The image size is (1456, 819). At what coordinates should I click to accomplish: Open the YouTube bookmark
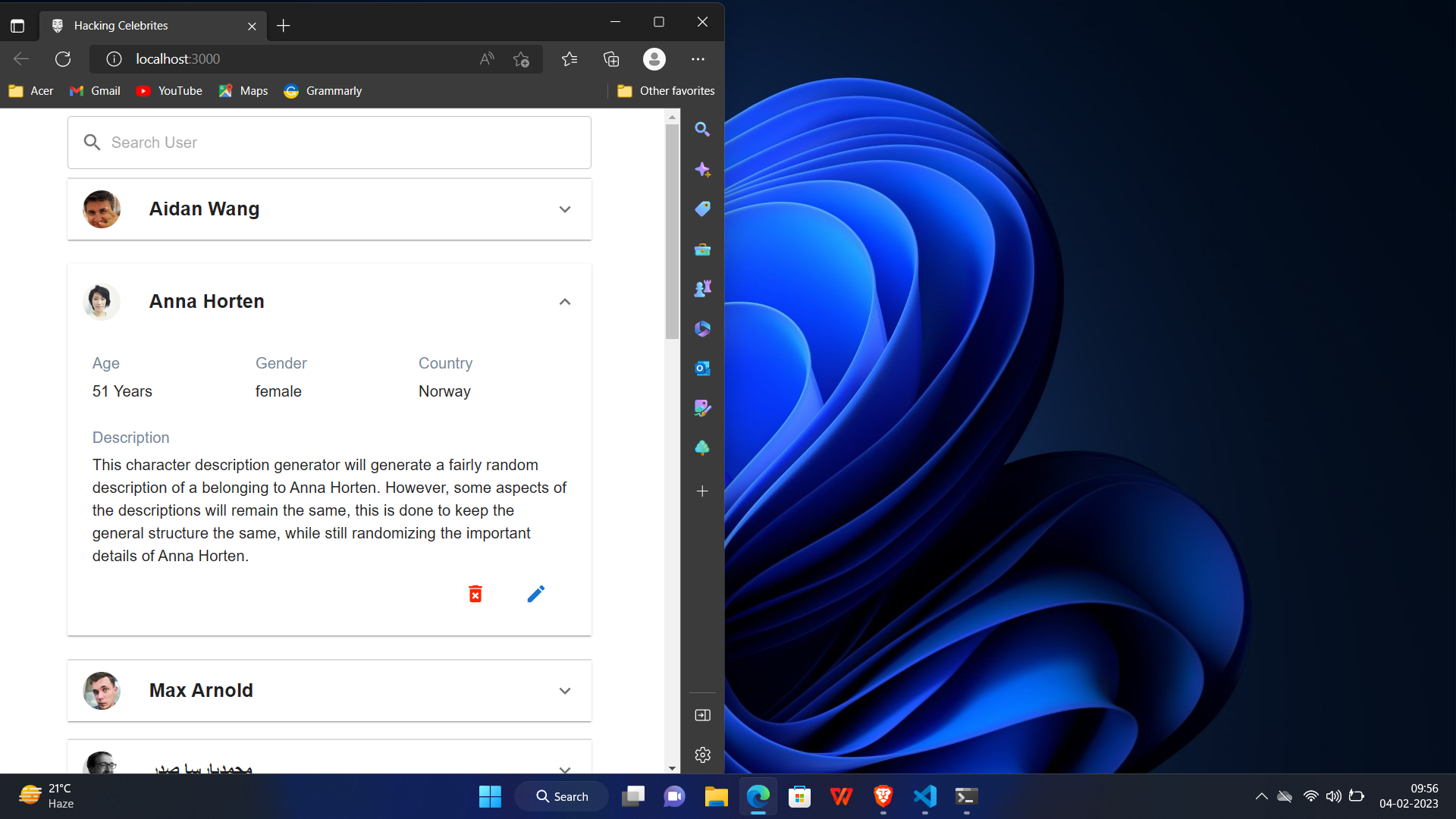pos(169,91)
